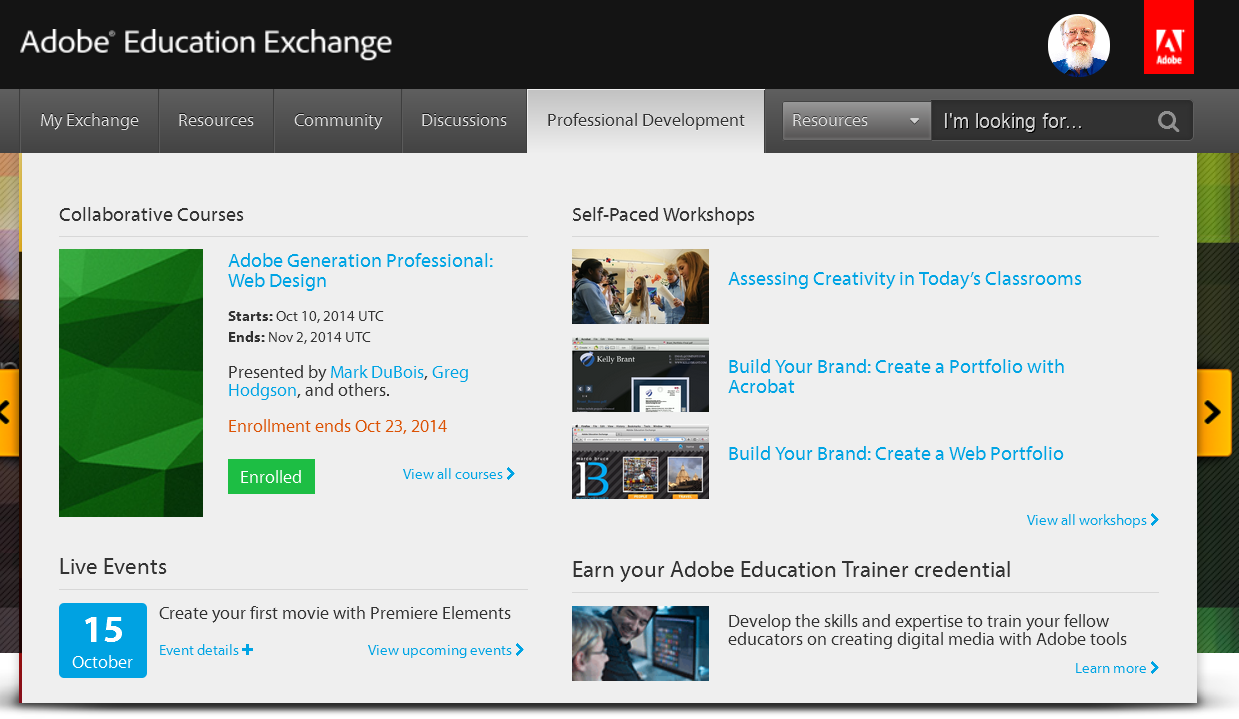Open Adobe Generation Professional: Web Design course

point(361,271)
